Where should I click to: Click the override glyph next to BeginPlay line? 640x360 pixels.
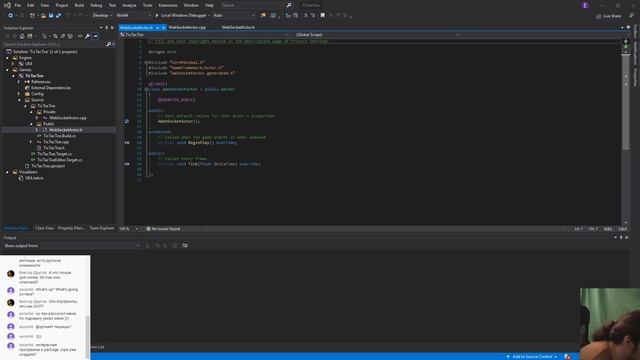(127, 142)
